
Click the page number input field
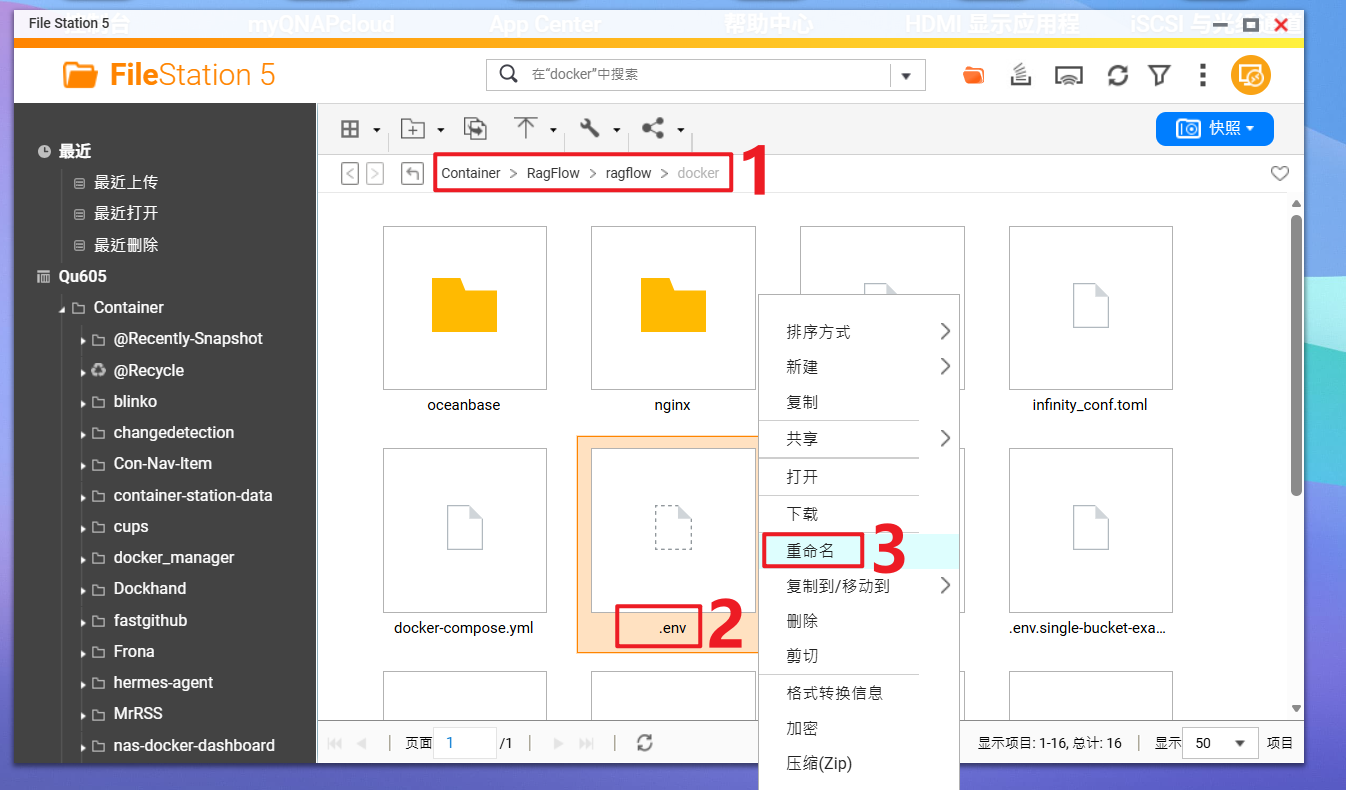click(465, 743)
